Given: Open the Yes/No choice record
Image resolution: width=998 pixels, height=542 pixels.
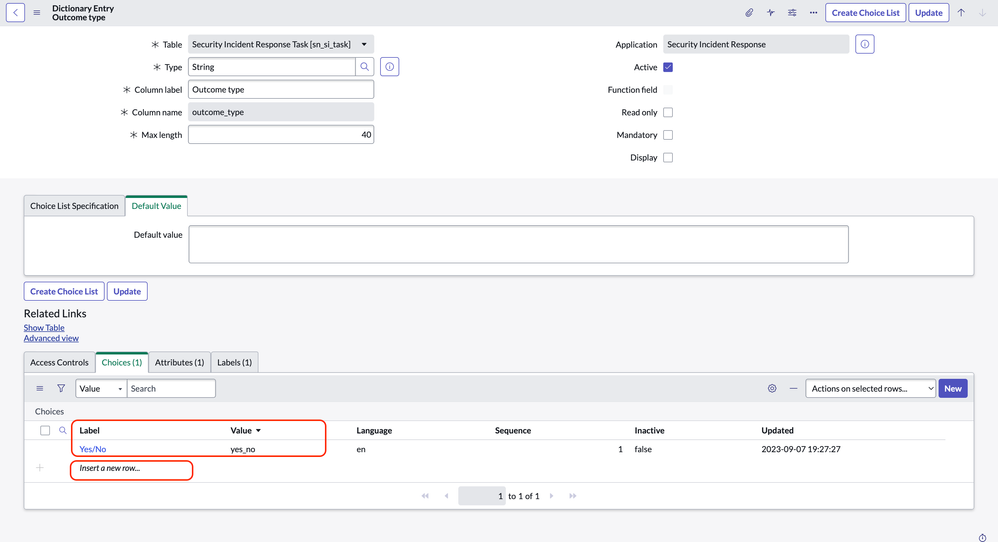Looking at the screenshot, I should 92,449.
